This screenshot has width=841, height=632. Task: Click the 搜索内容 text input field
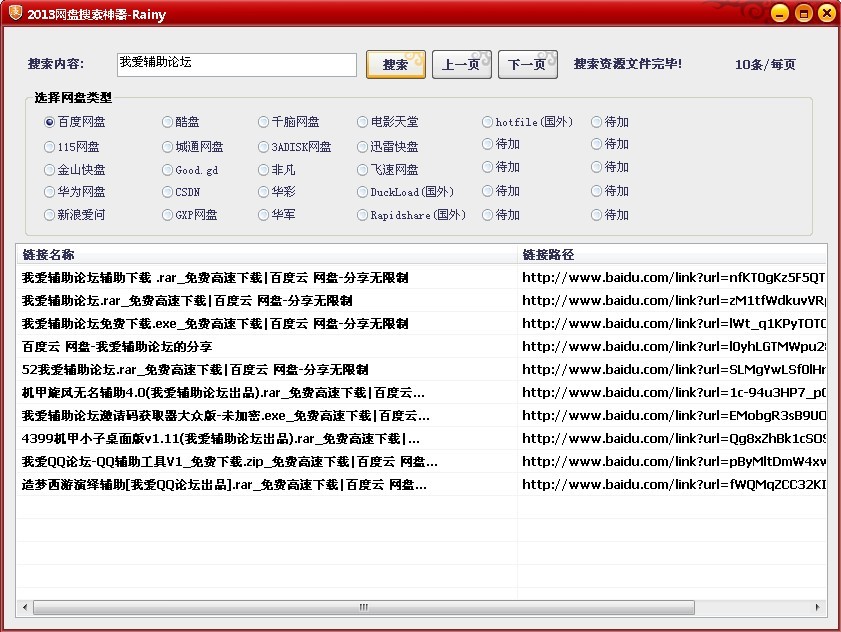point(236,64)
